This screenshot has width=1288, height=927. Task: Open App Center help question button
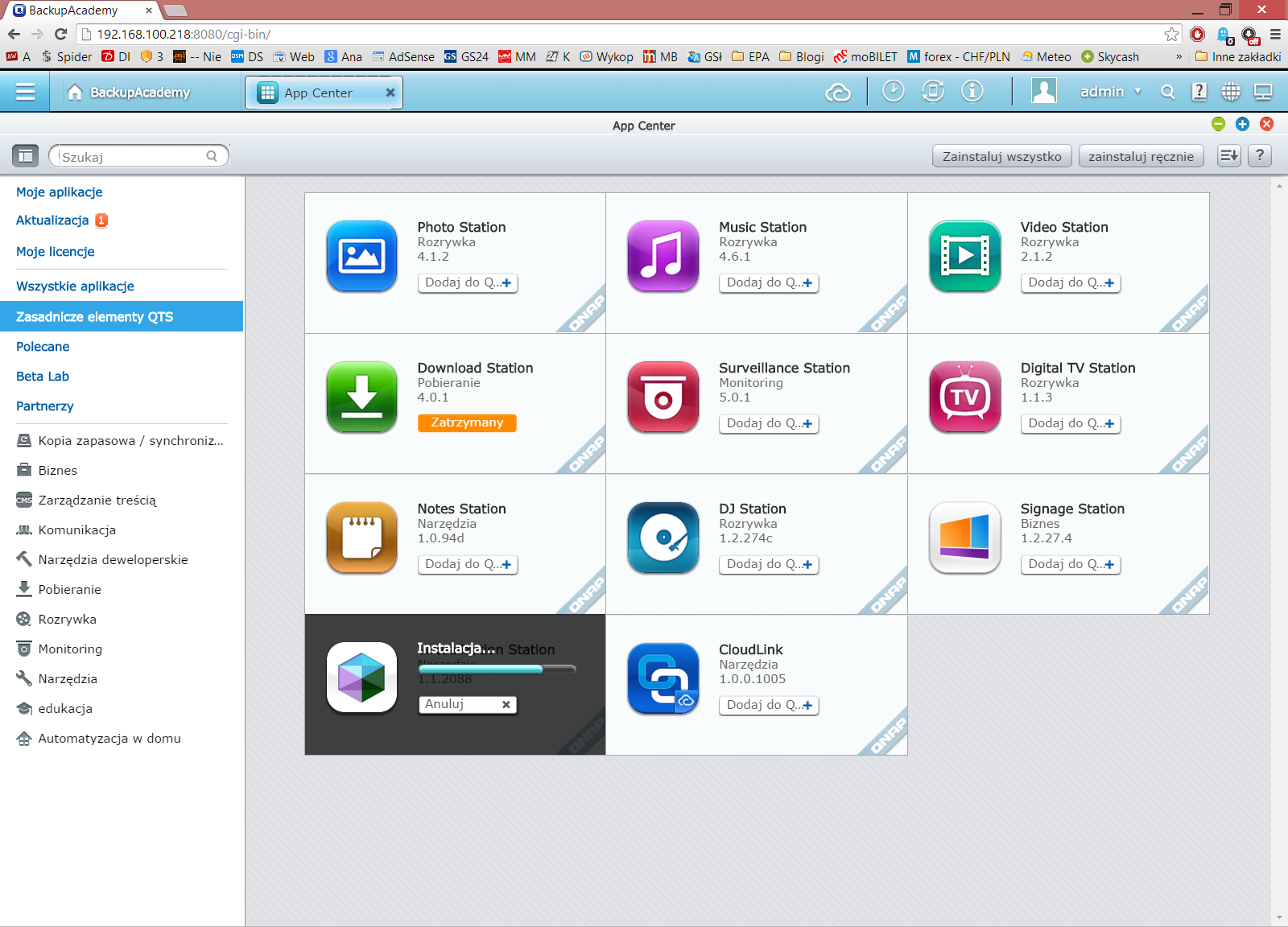pyautogui.click(x=1260, y=156)
